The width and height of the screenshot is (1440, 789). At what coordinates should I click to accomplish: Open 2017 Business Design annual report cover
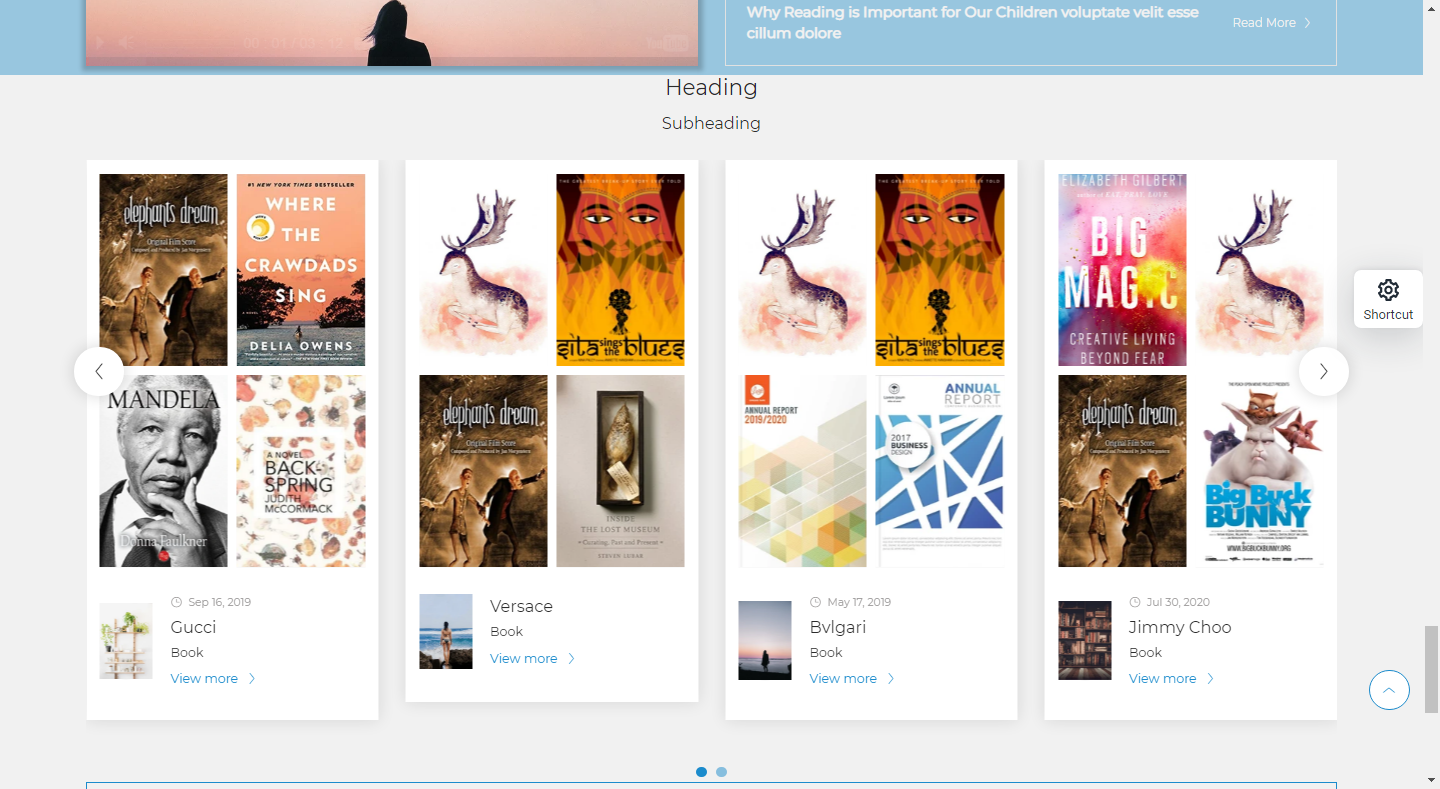coord(940,471)
